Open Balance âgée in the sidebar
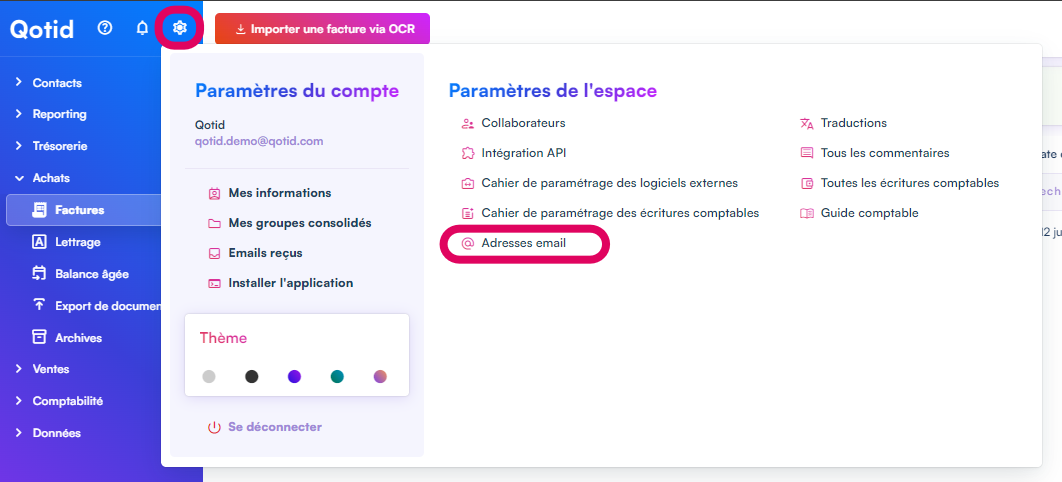The height and width of the screenshot is (482, 1062). pos(91,274)
